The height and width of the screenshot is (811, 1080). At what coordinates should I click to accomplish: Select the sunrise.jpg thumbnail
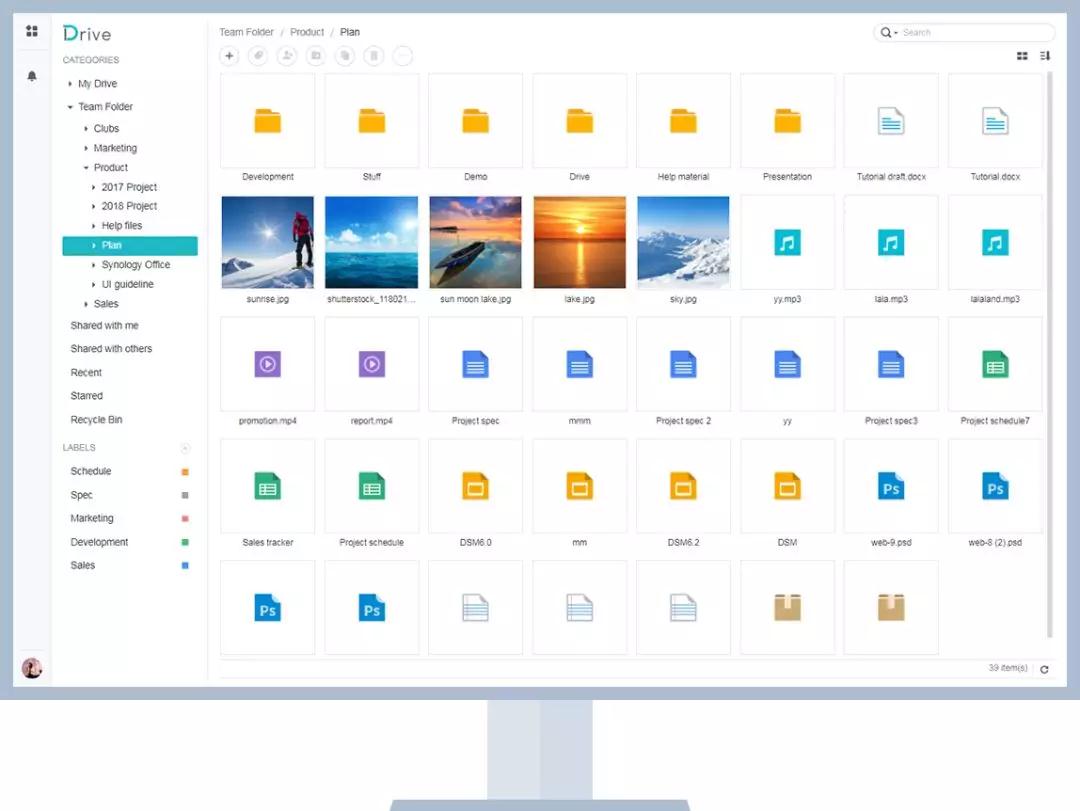tap(267, 242)
